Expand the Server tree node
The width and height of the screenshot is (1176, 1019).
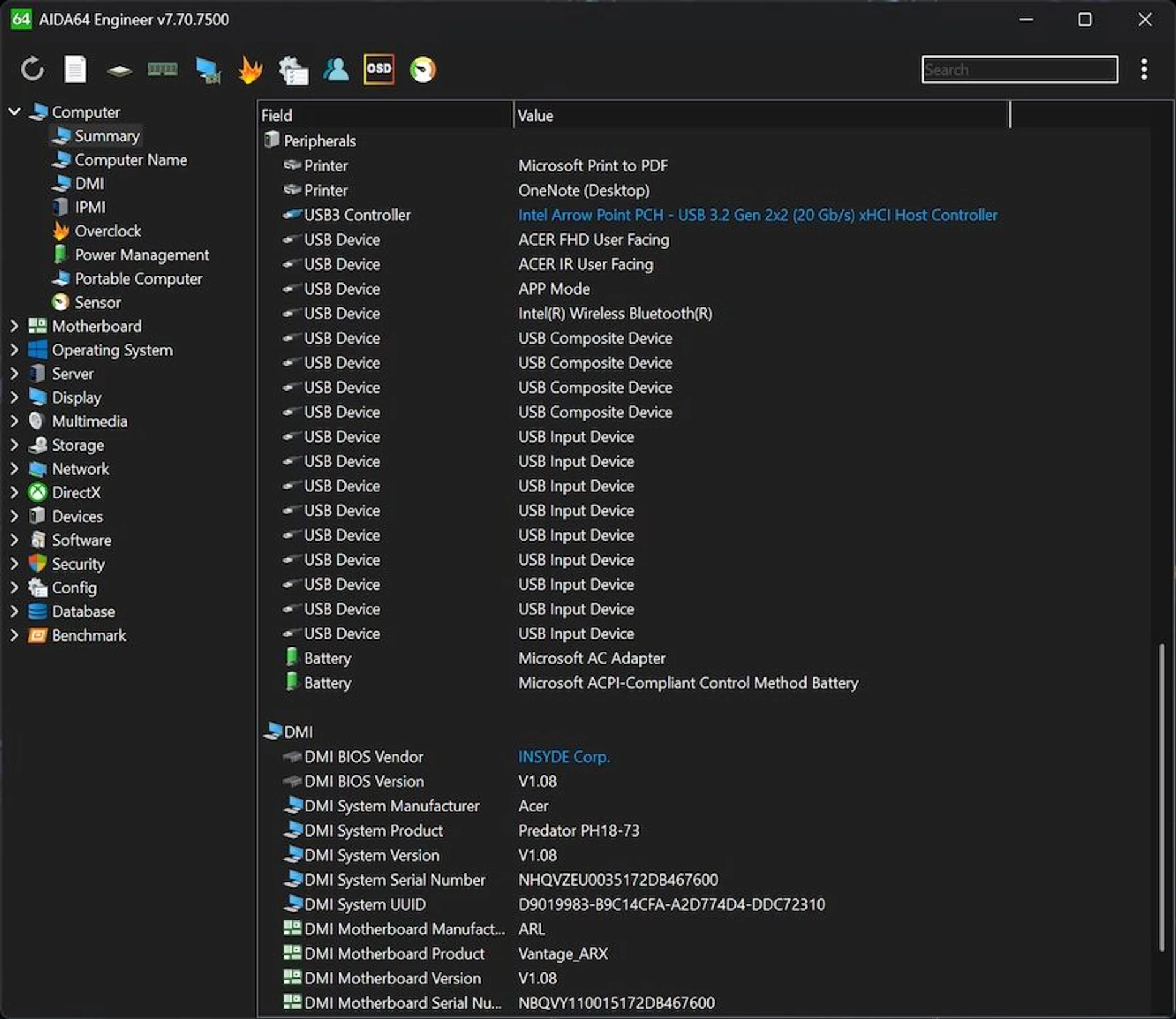click(x=15, y=374)
